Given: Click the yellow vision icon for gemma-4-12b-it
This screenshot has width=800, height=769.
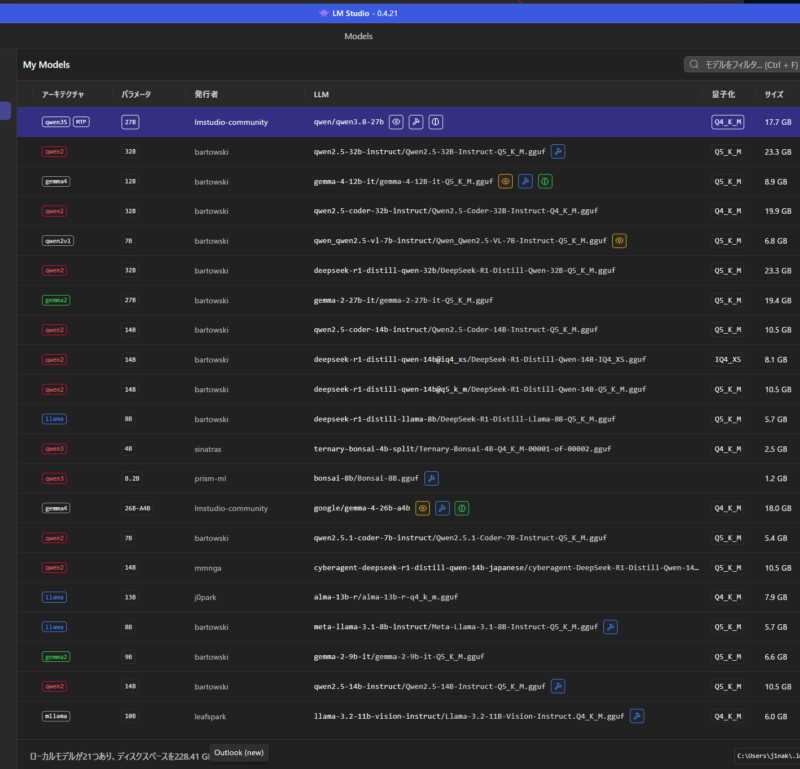Looking at the screenshot, I should [505, 181].
